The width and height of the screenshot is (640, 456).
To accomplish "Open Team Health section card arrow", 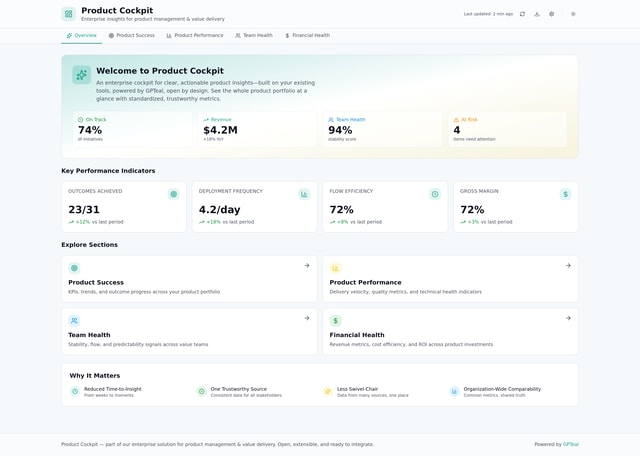I will (x=307, y=318).
